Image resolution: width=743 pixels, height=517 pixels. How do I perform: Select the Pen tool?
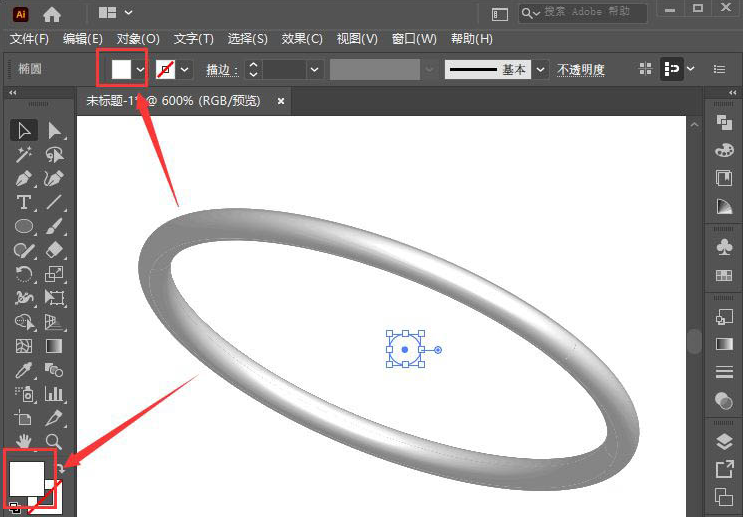pyautogui.click(x=24, y=179)
